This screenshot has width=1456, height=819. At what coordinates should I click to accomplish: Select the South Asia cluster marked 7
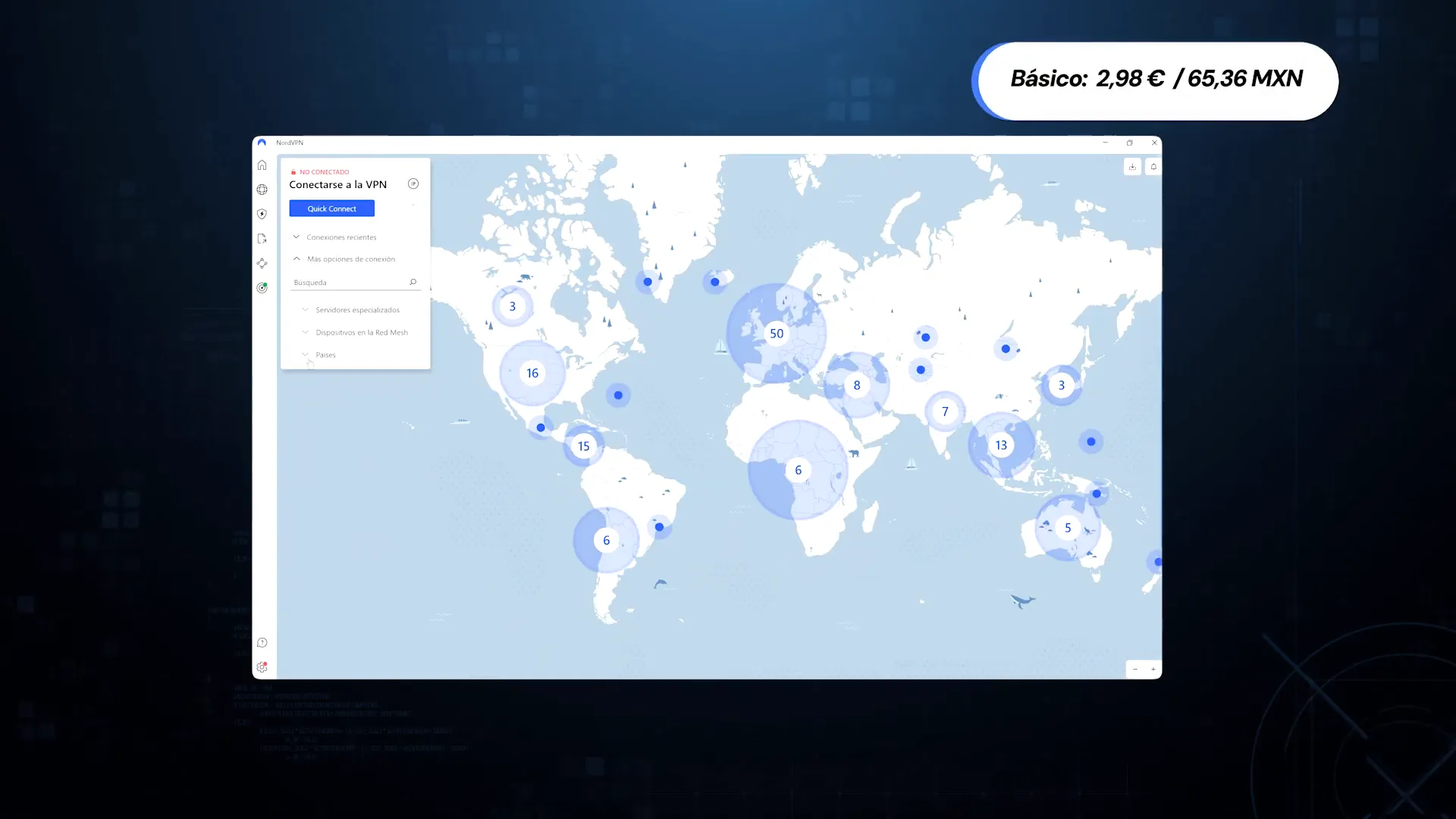click(945, 412)
